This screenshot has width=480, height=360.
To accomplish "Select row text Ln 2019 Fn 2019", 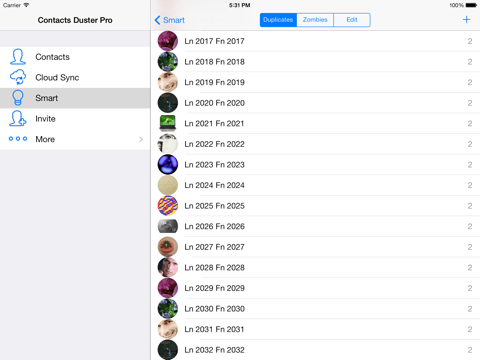I will [214, 82].
